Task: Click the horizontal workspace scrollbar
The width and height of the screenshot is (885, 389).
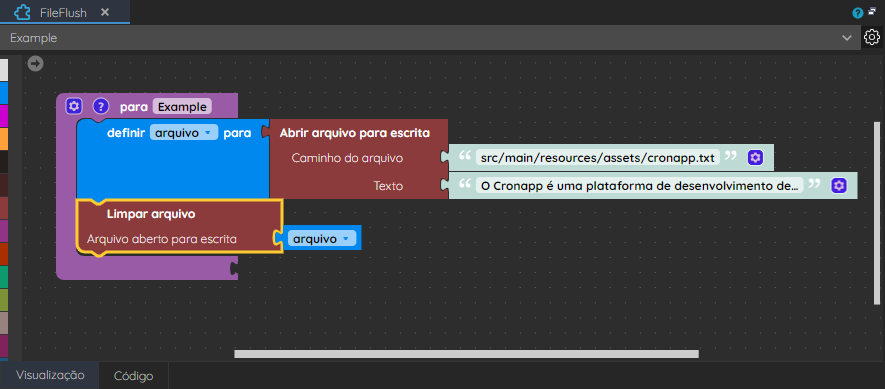Action: tap(466, 354)
